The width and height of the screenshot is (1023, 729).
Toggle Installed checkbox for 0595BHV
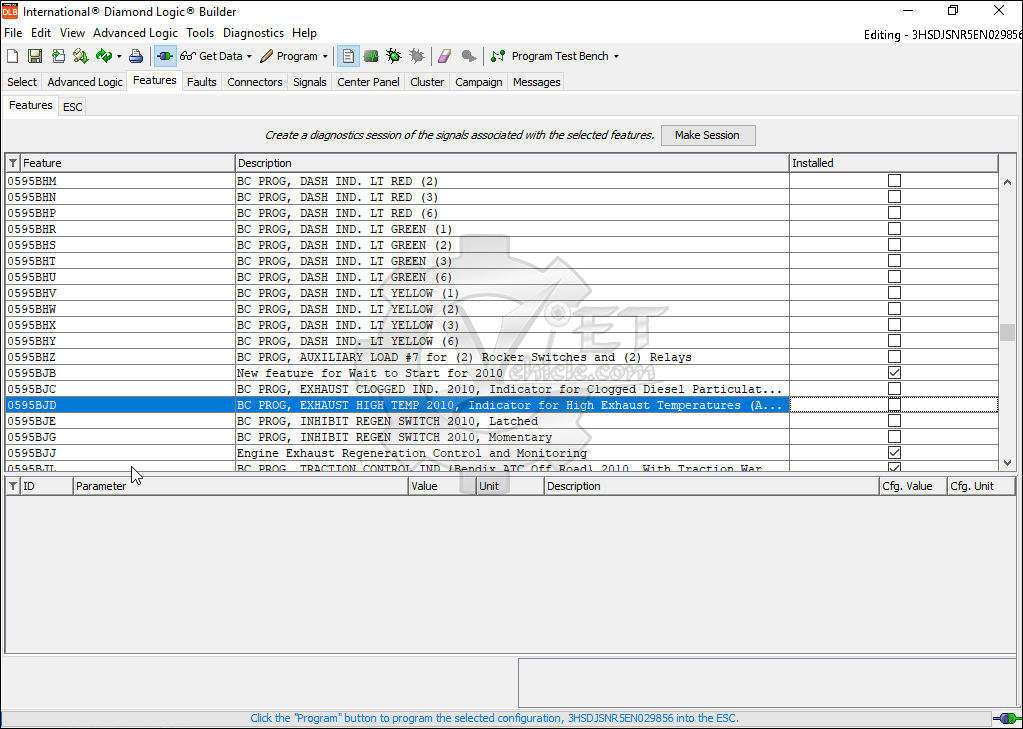[x=894, y=293]
